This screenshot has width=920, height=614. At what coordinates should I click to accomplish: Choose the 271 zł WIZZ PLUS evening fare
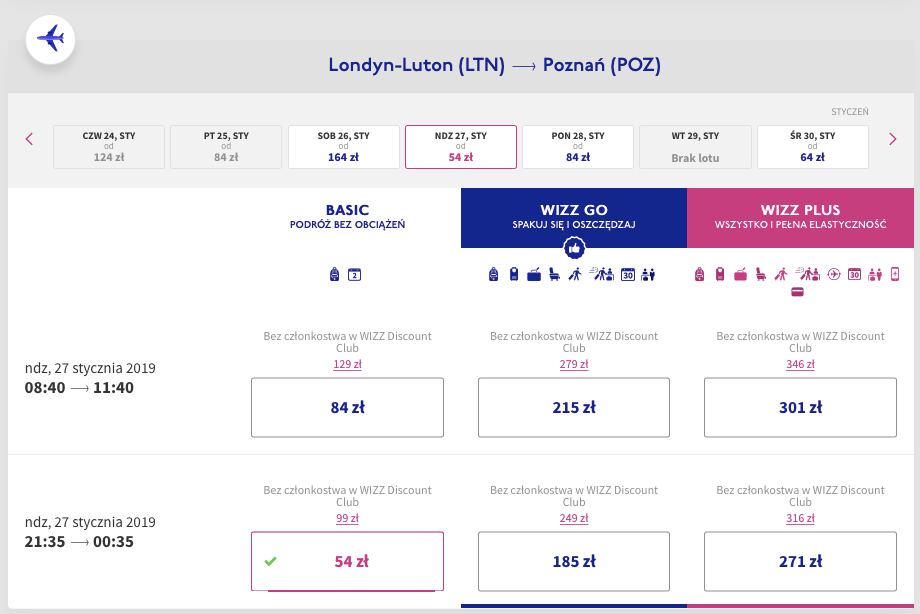[800, 561]
